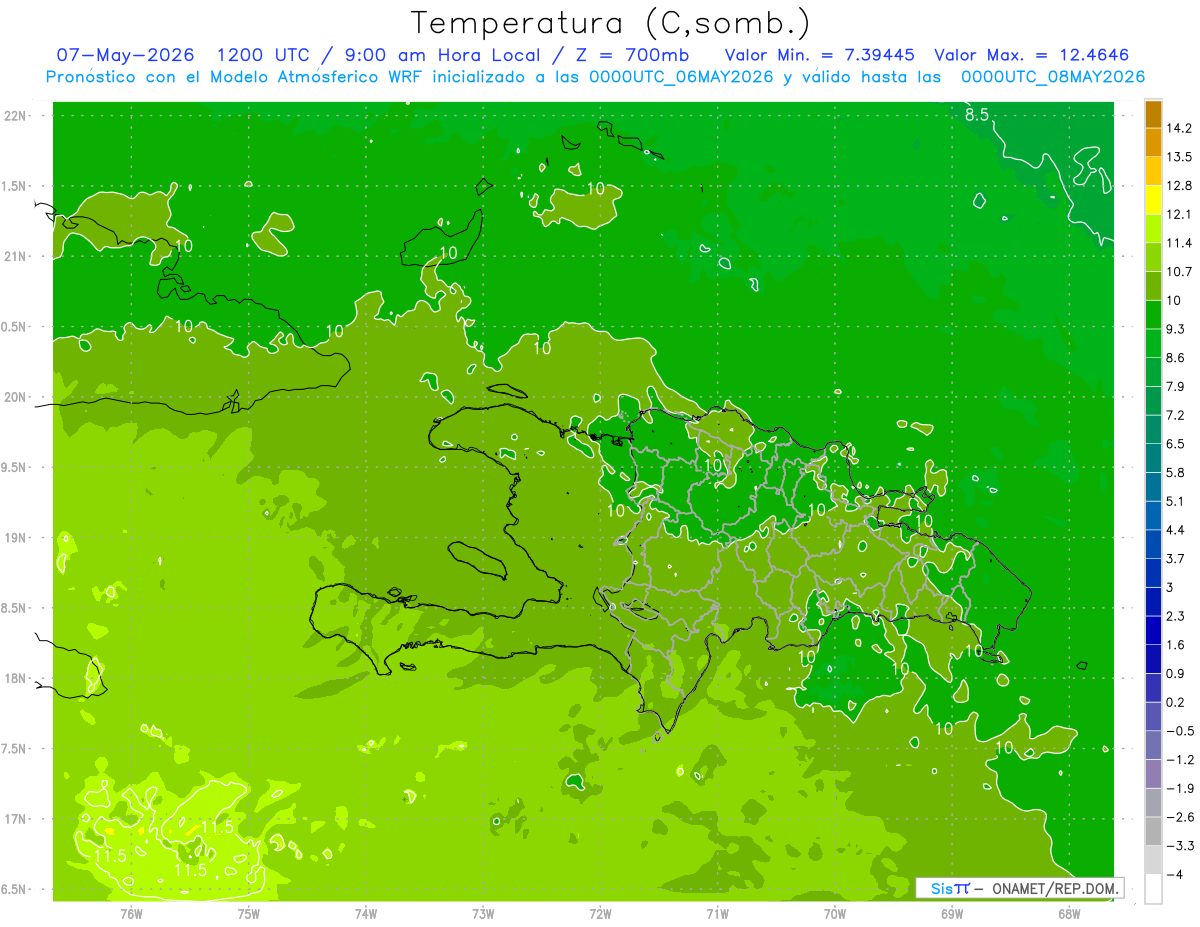Click the orange 14.2 colorbar swatch
This screenshot has height=927, width=1200.
pyautogui.click(x=1153, y=114)
